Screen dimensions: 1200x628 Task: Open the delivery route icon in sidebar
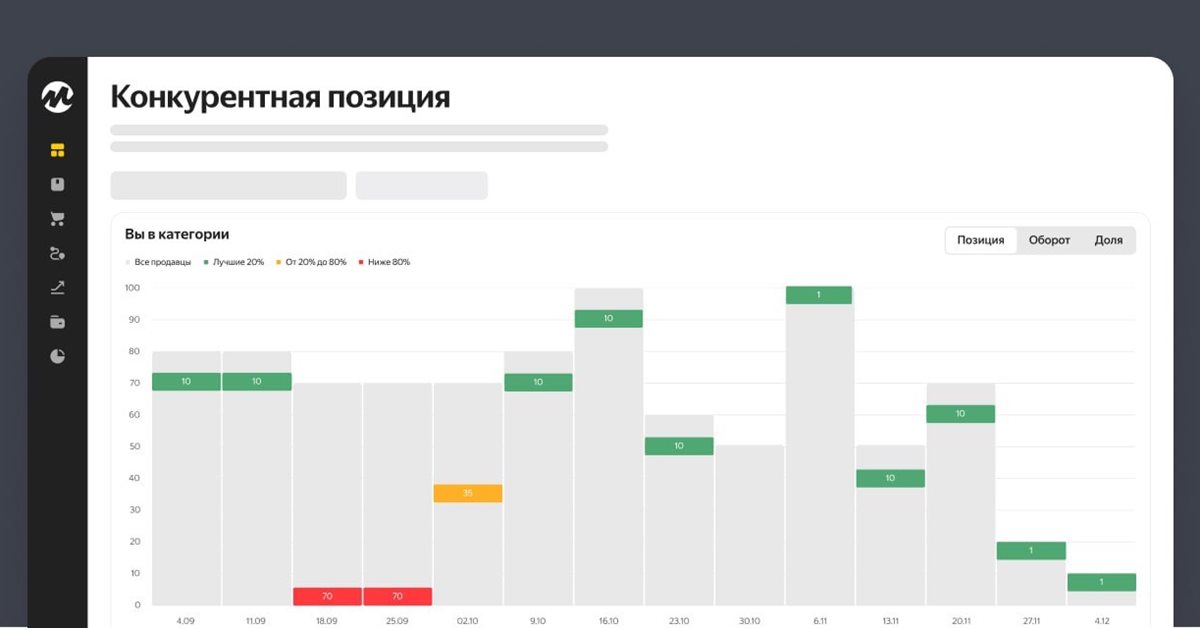coord(57,254)
